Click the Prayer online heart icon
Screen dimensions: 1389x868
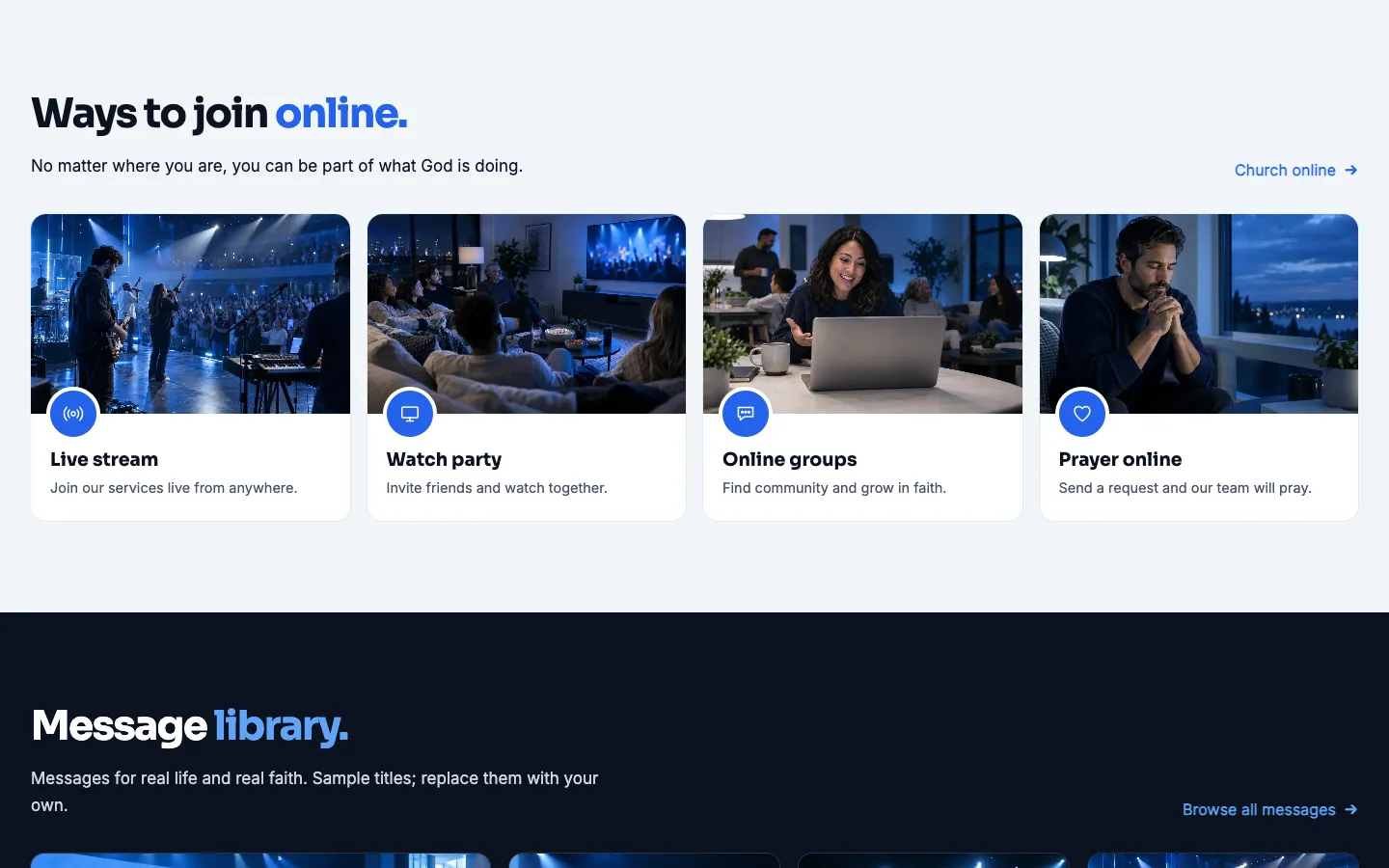pyautogui.click(x=1082, y=414)
